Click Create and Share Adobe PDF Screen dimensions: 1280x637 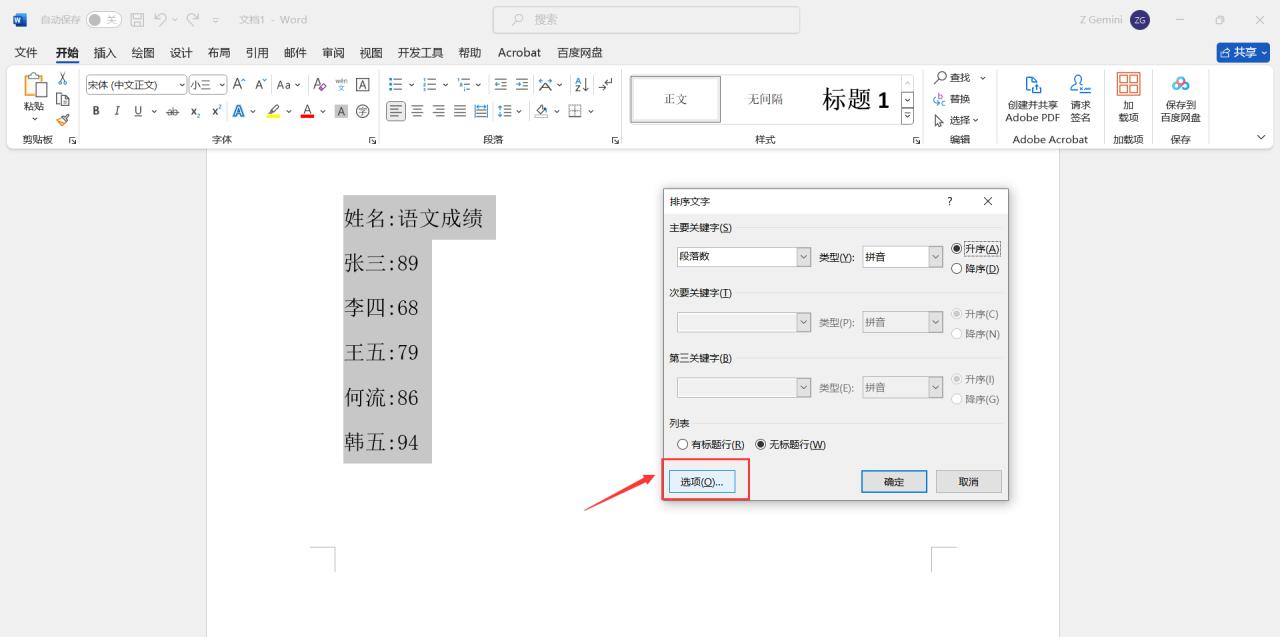[x=1032, y=97]
